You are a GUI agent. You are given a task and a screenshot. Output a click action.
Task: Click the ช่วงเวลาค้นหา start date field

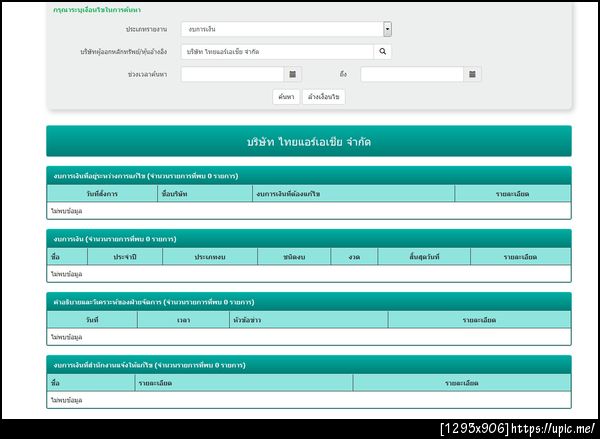pyautogui.click(x=233, y=74)
